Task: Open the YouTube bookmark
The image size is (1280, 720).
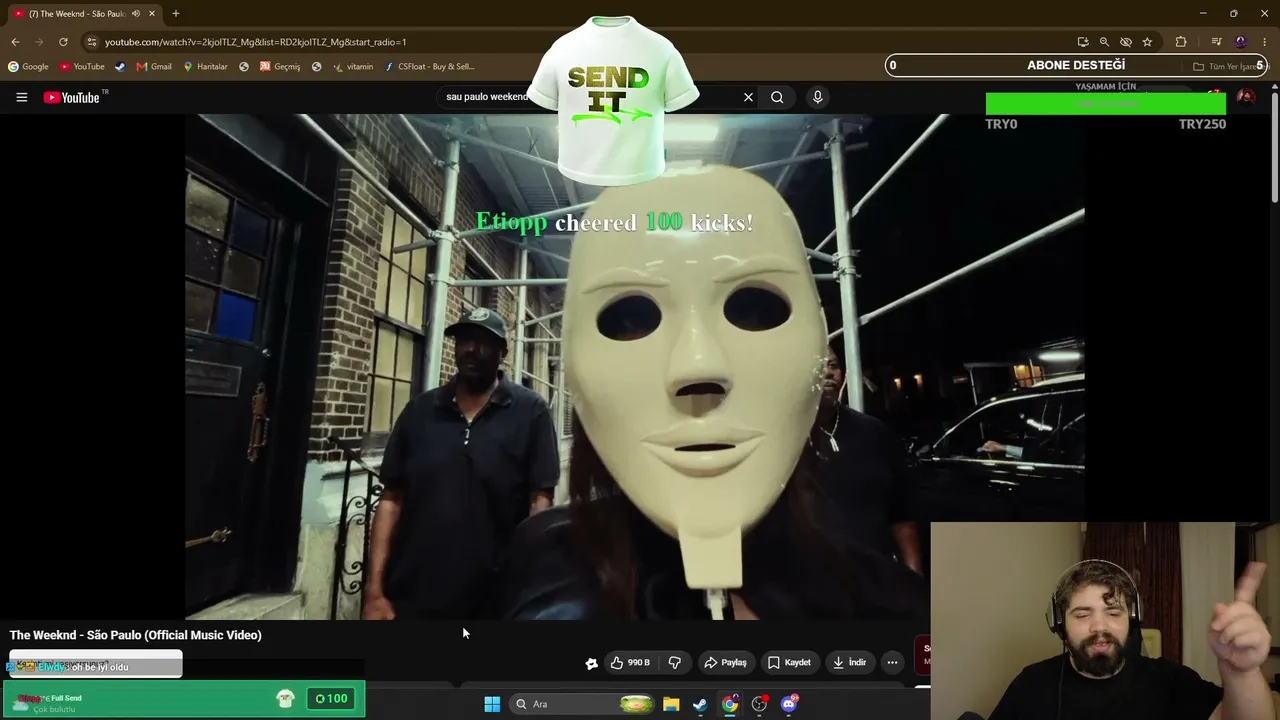Action: pos(82,67)
